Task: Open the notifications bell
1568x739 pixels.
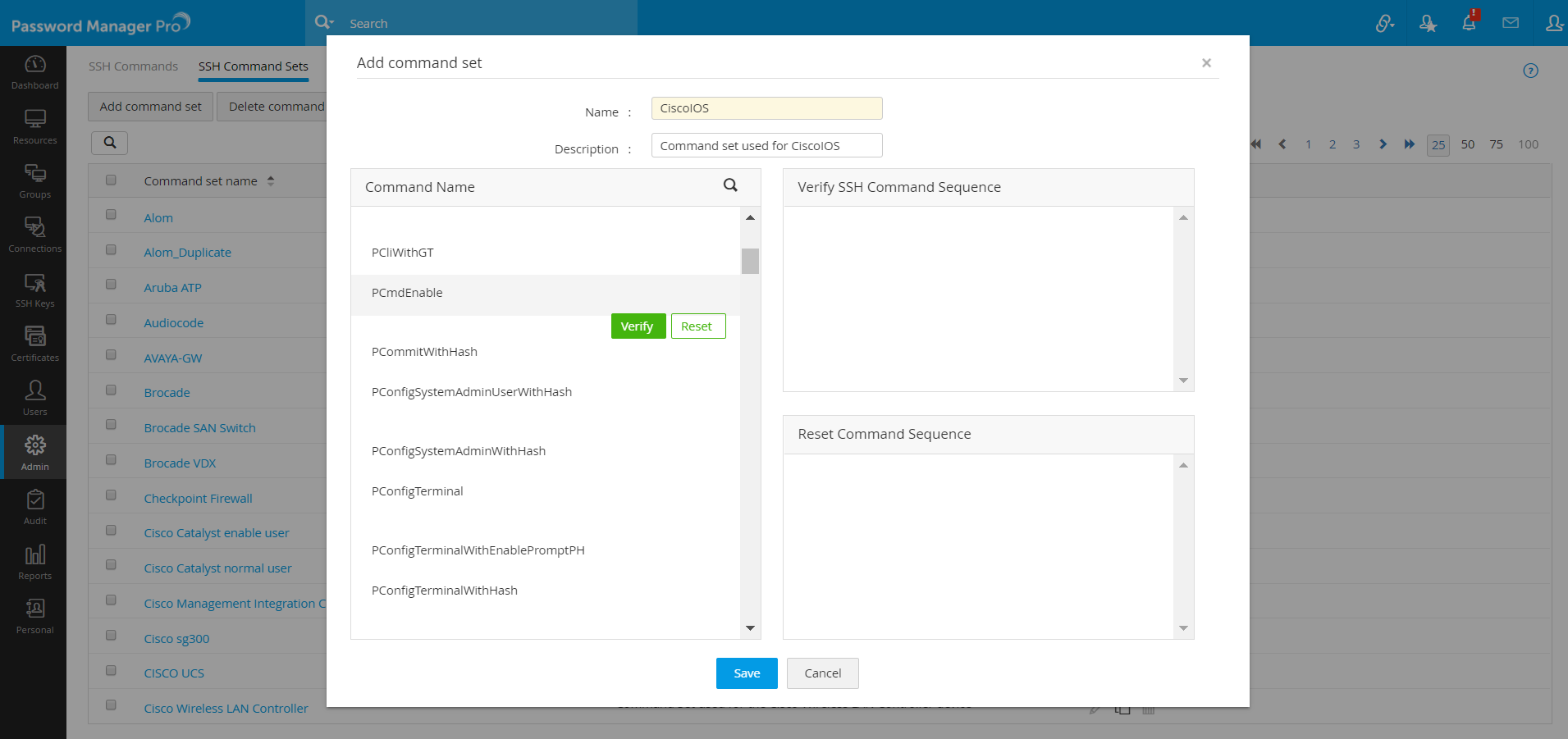Action: pyautogui.click(x=1469, y=21)
